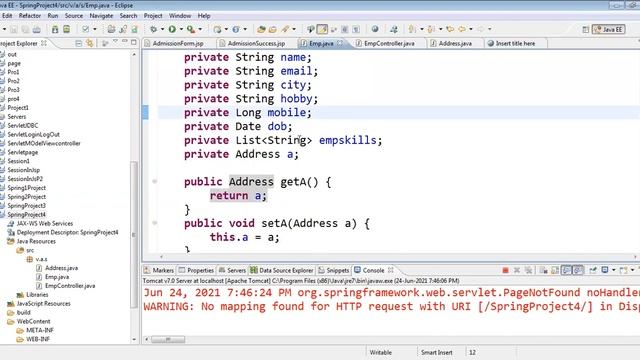640x360 pixels.
Task: Open the Project menu
Action: [153, 16]
